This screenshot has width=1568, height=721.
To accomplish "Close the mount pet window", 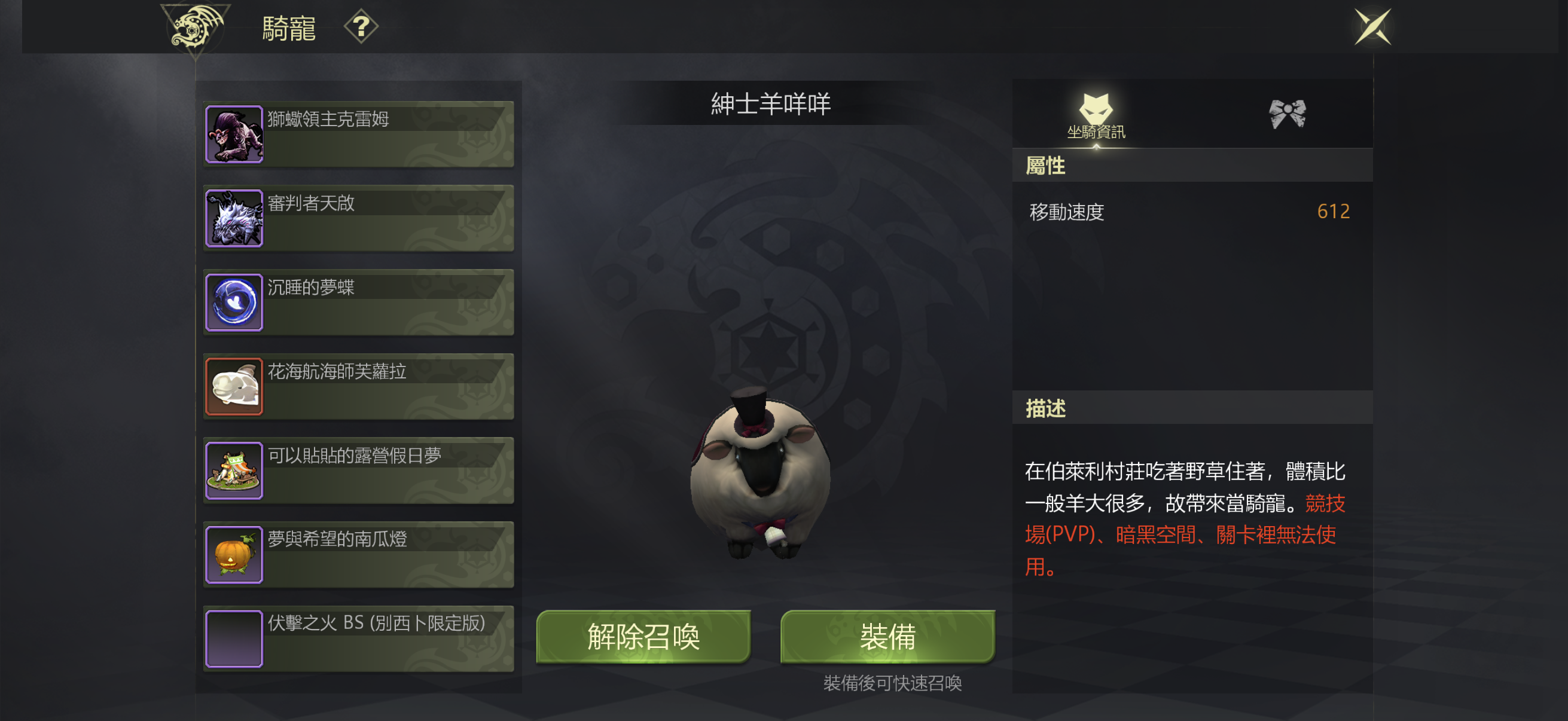I will [x=1372, y=27].
